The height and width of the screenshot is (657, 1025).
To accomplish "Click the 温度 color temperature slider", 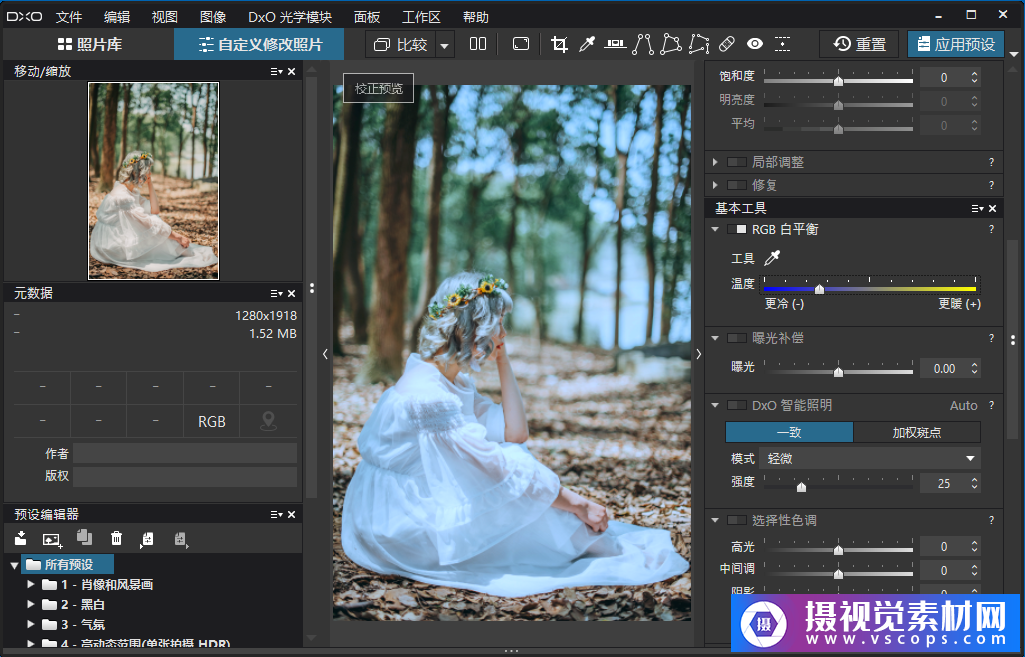I will point(870,288).
